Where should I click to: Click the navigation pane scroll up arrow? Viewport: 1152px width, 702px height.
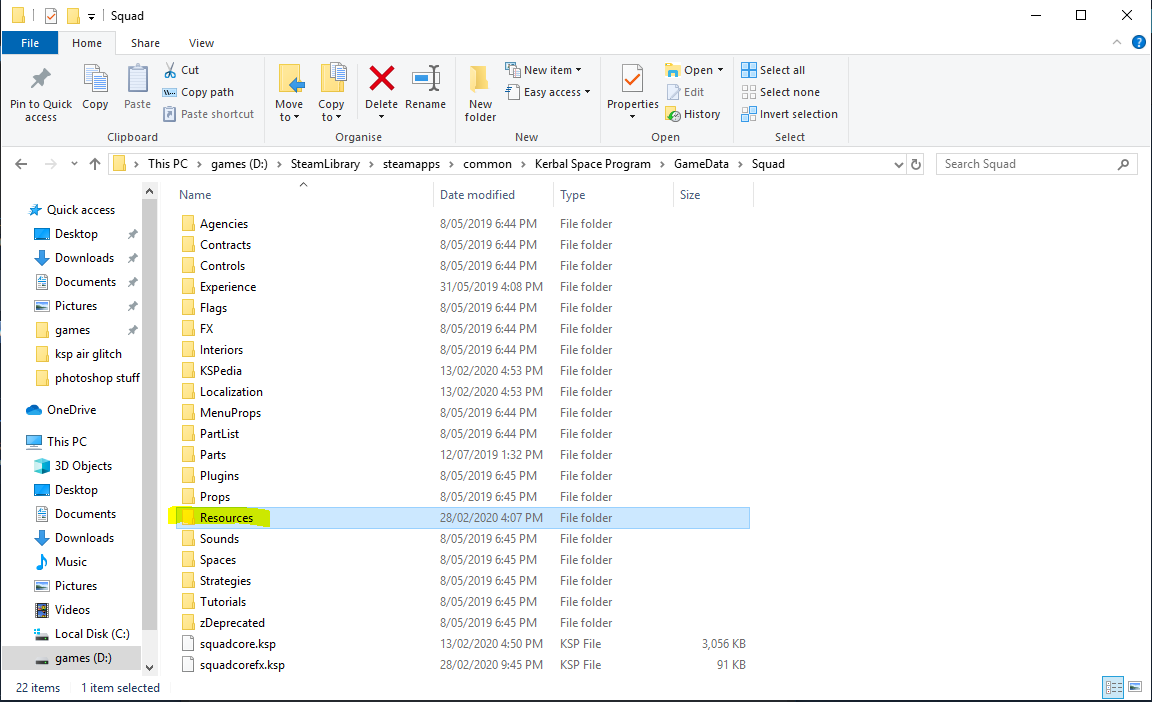150,191
